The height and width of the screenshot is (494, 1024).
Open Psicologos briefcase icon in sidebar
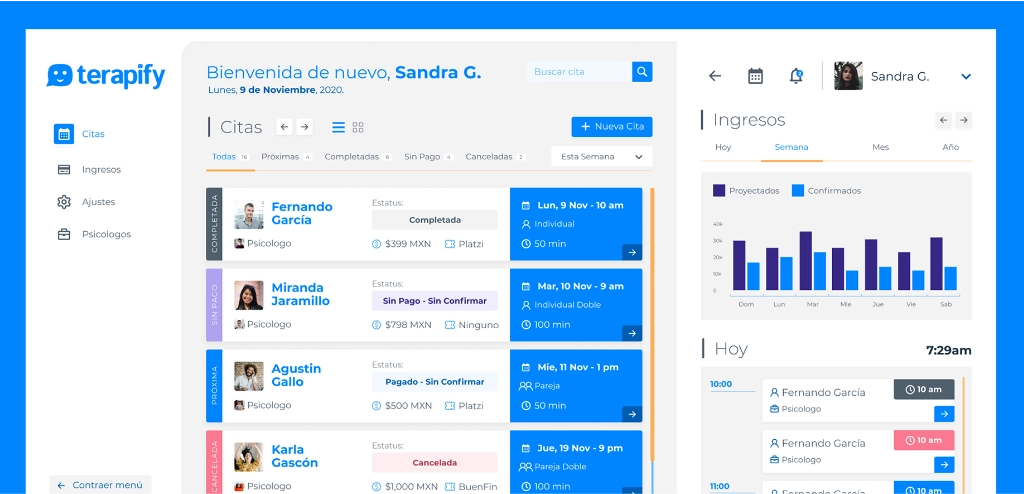tap(64, 234)
